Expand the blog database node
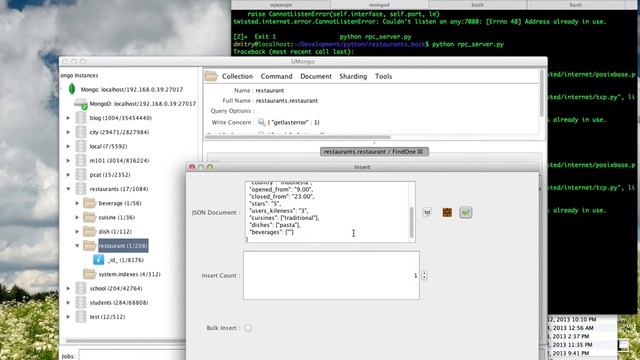 68,118
